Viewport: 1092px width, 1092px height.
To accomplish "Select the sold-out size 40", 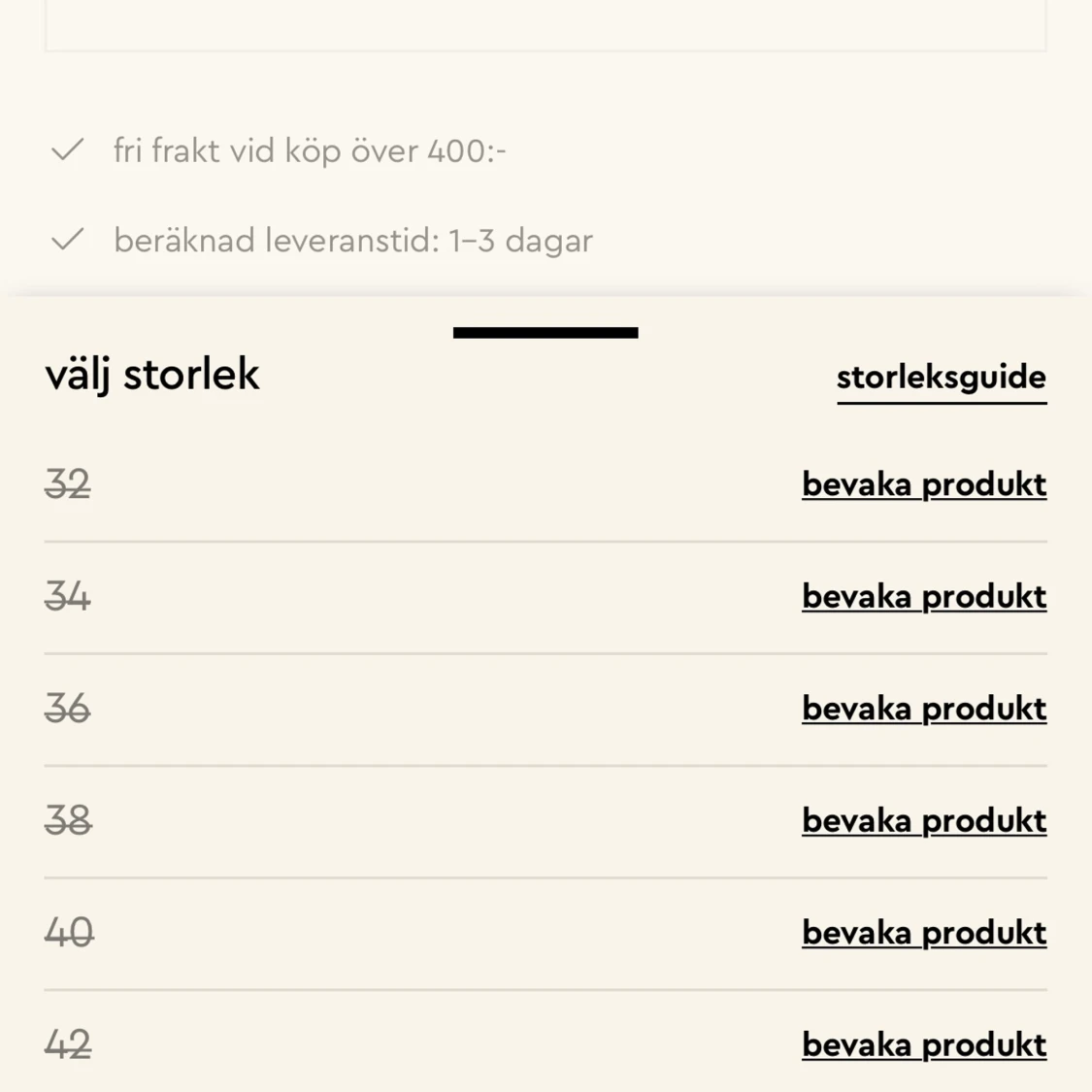I will [69, 933].
